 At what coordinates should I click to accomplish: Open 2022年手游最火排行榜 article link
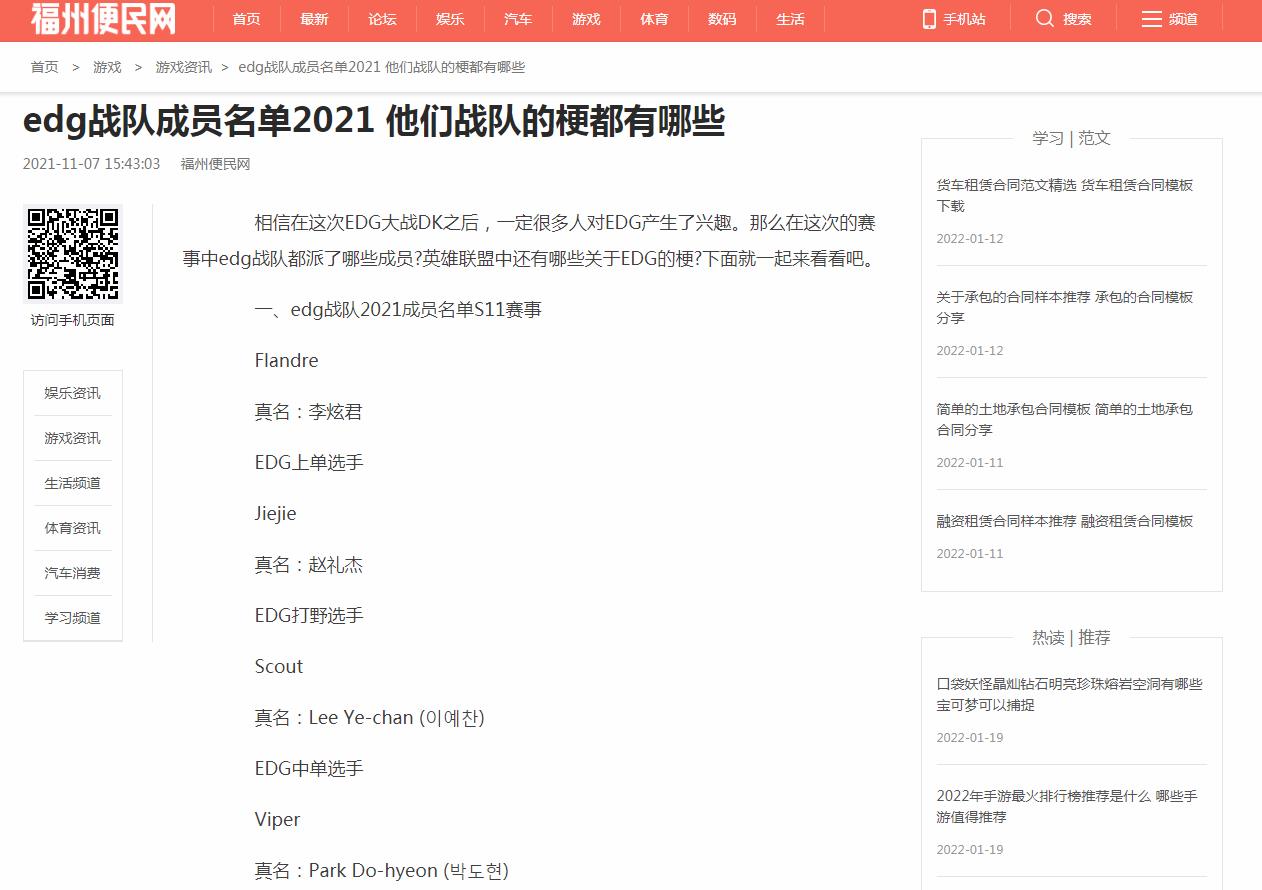pos(1067,806)
